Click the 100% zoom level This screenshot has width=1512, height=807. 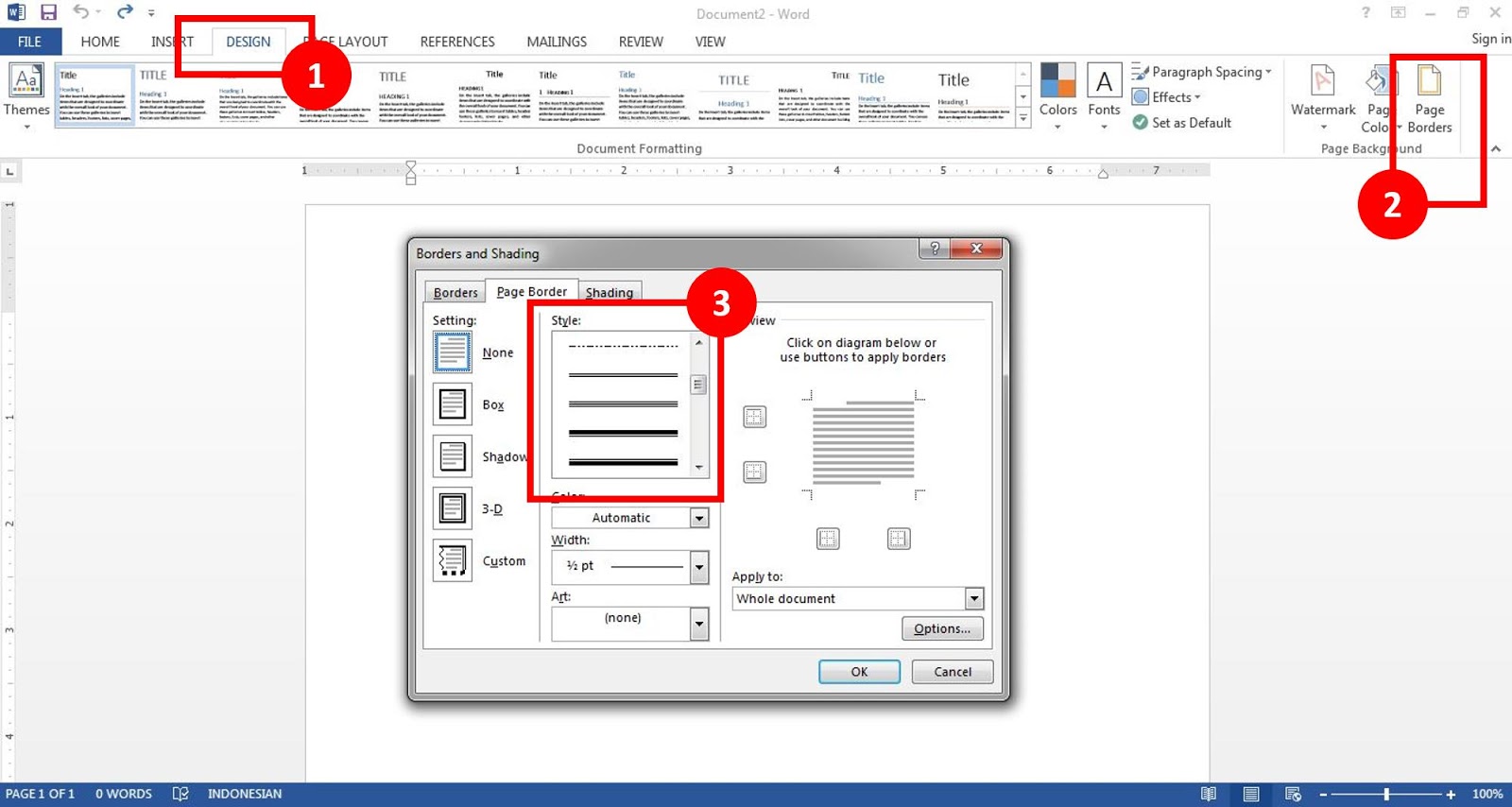[1487, 794]
